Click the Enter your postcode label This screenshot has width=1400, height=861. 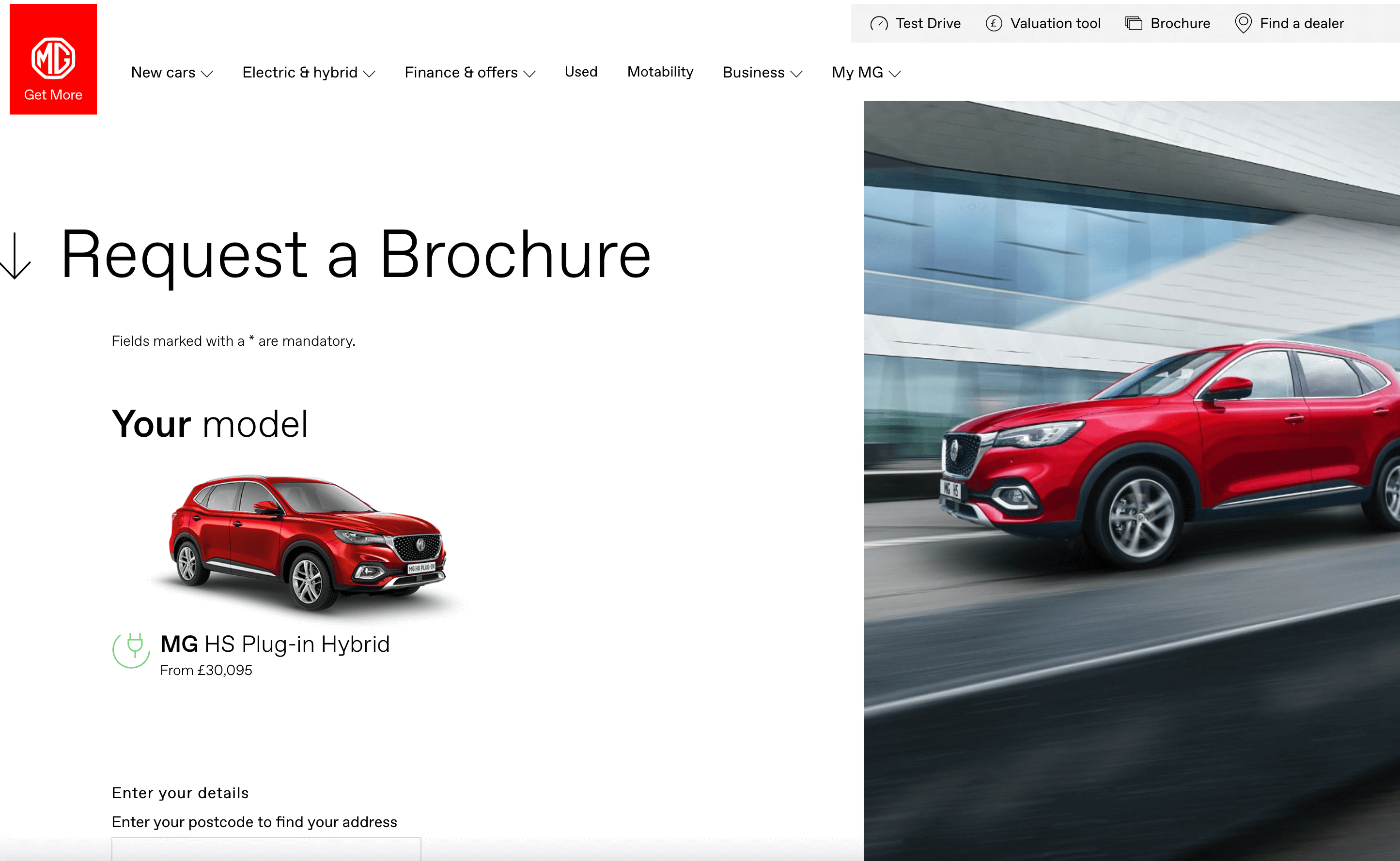tap(254, 822)
